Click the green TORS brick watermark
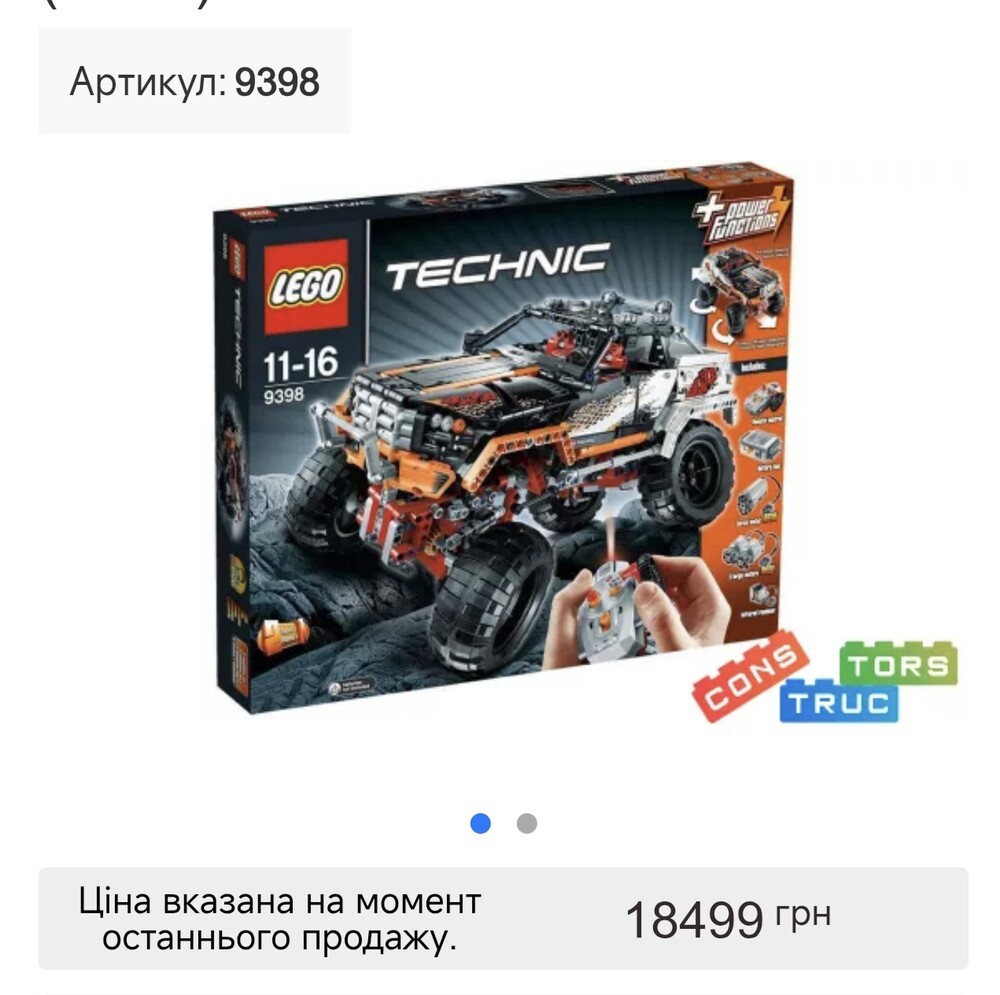The height and width of the screenshot is (995, 1000). pos(898,664)
